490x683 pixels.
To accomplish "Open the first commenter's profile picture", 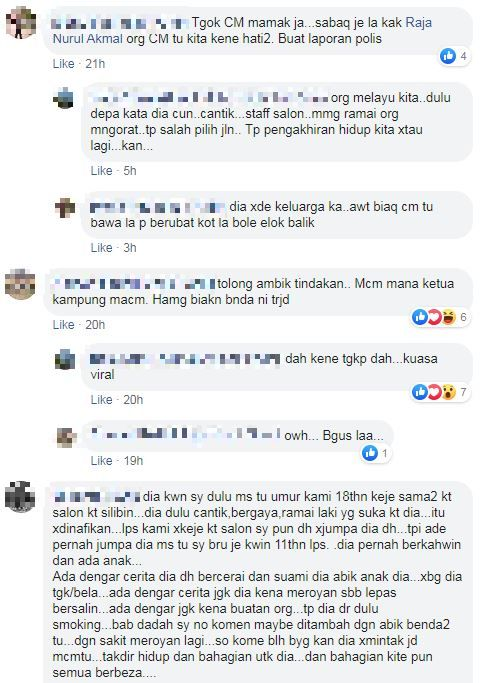I will (x=21, y=23).
